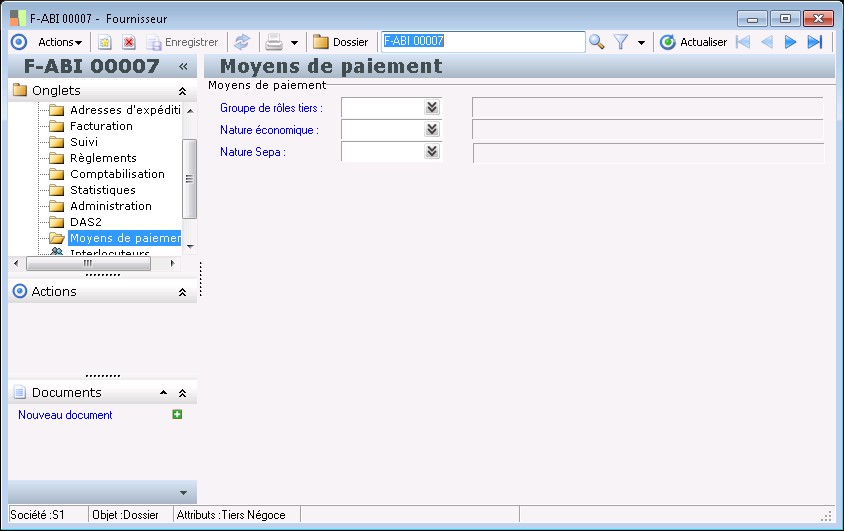Collapse the Onglets section
This screenshot has height=531, width=844.
tap(182, 91)
